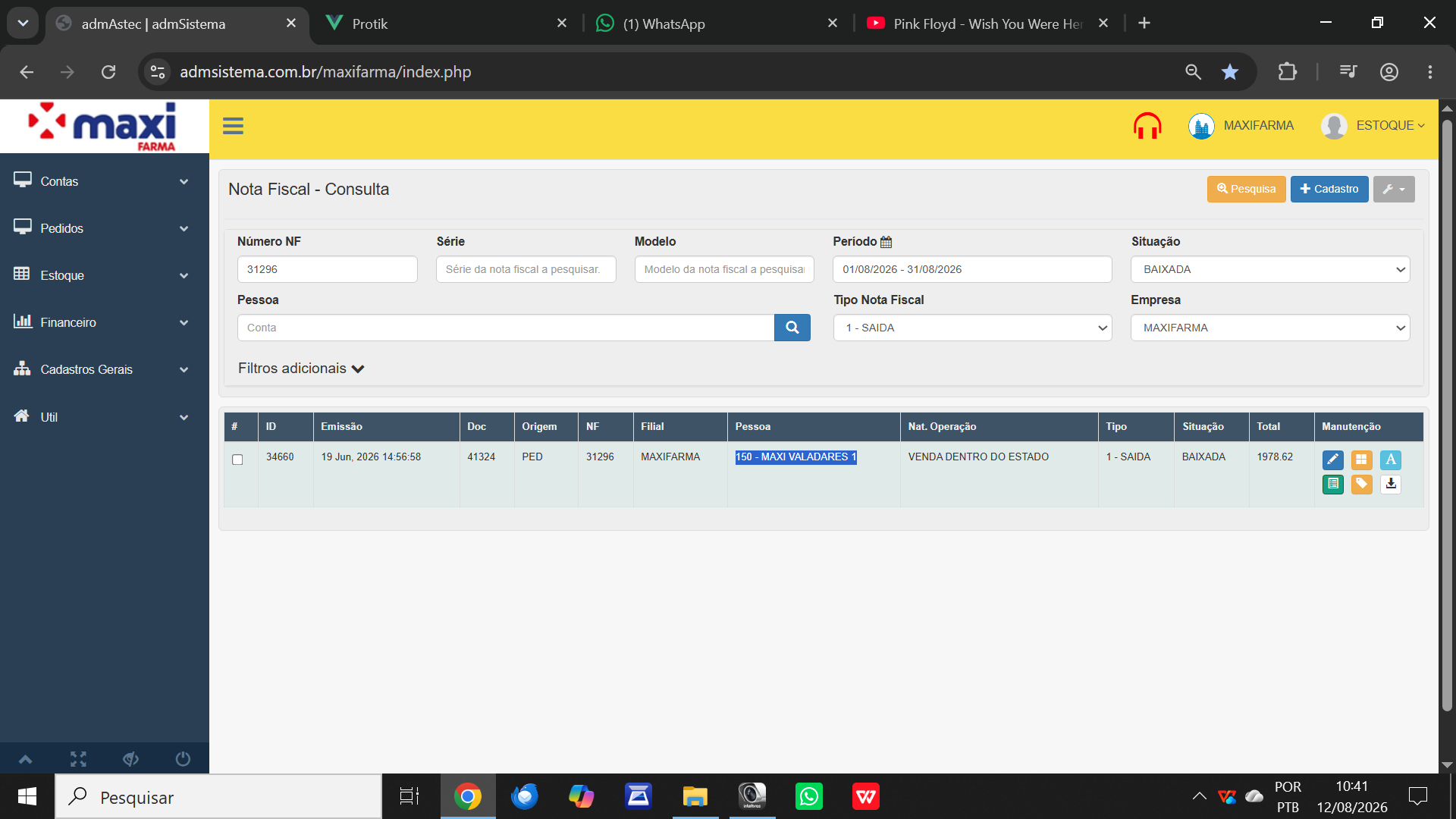This screenshot has height=819, width=1456.
Task: Click the orange grid icon in Manutenção column
Action: pos(1361,460)
